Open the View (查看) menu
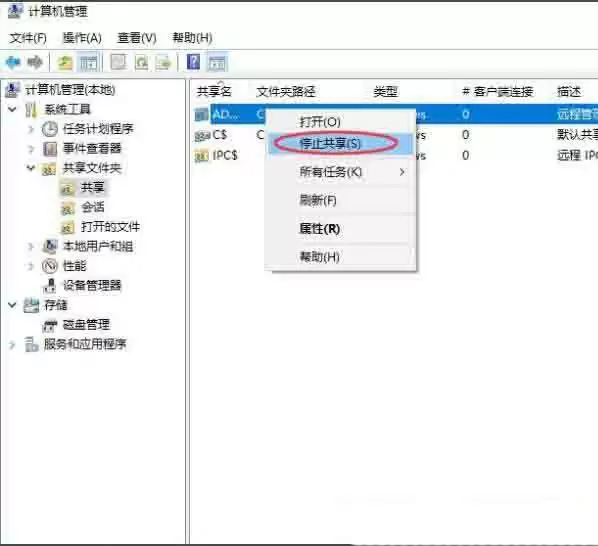The image size is (598, 546). click(137, 38)
